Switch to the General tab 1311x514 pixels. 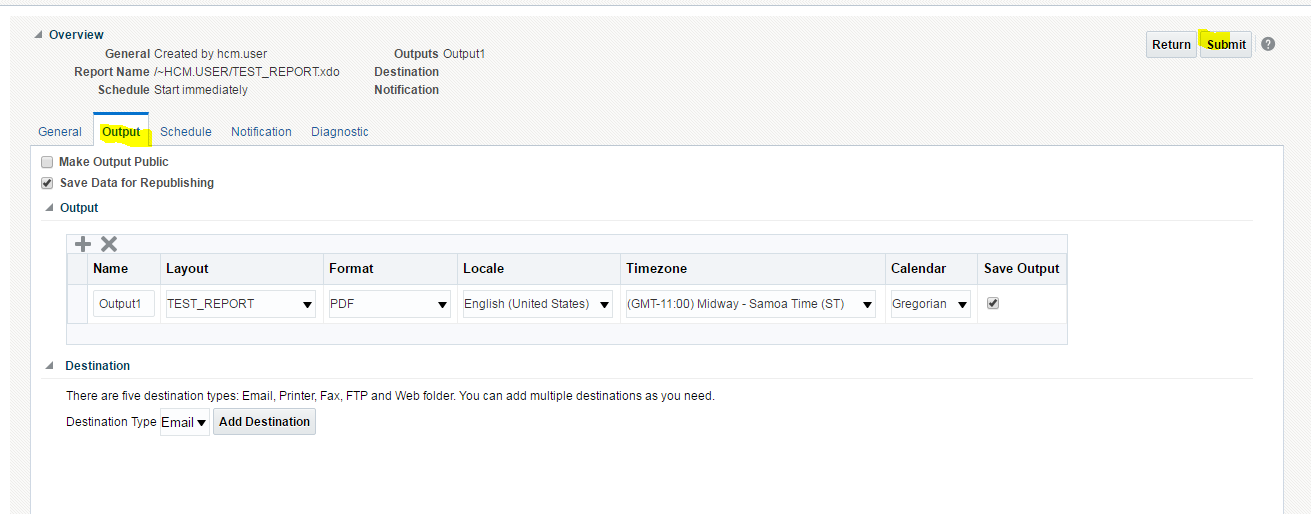point(60,132)
